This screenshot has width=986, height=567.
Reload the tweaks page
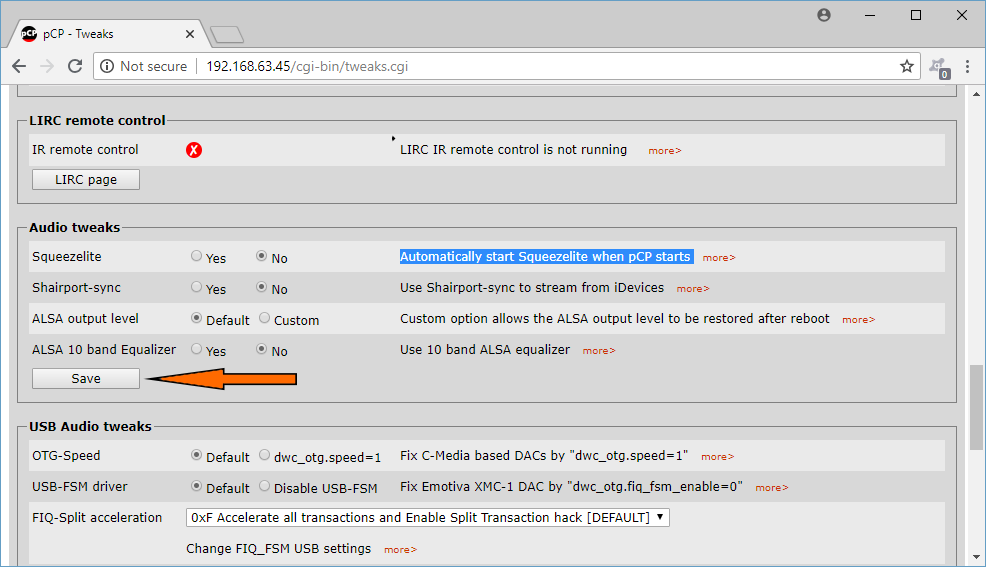pos(75,66)
